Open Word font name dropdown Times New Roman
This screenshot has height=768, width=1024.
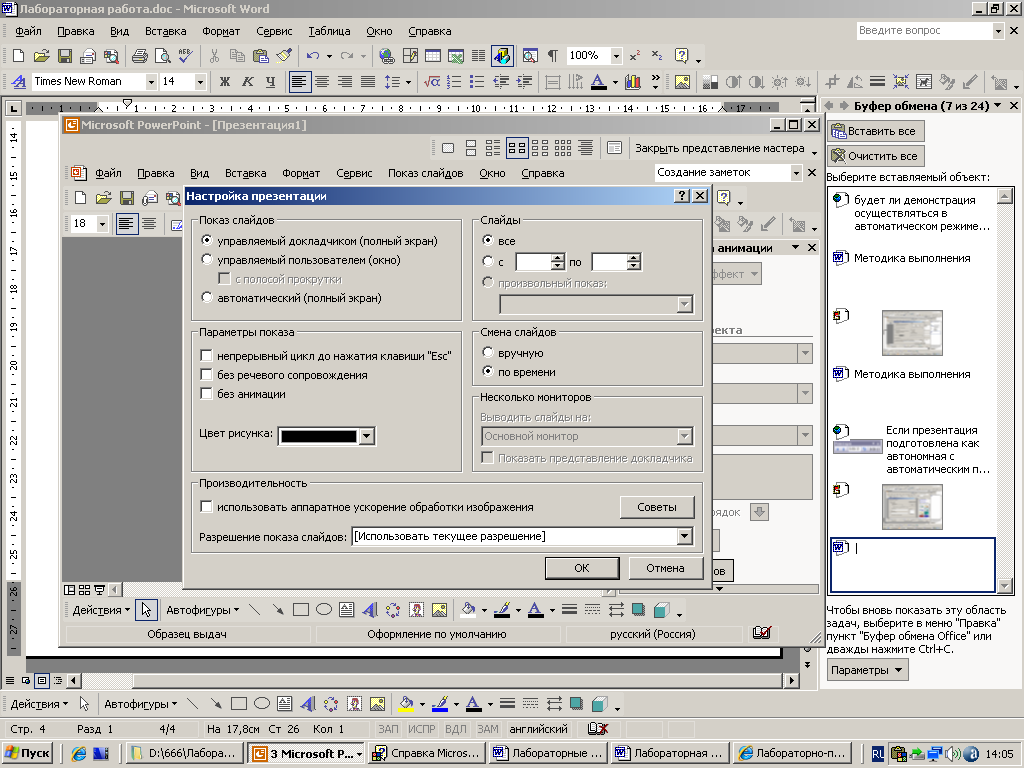[x=151, y=82]
